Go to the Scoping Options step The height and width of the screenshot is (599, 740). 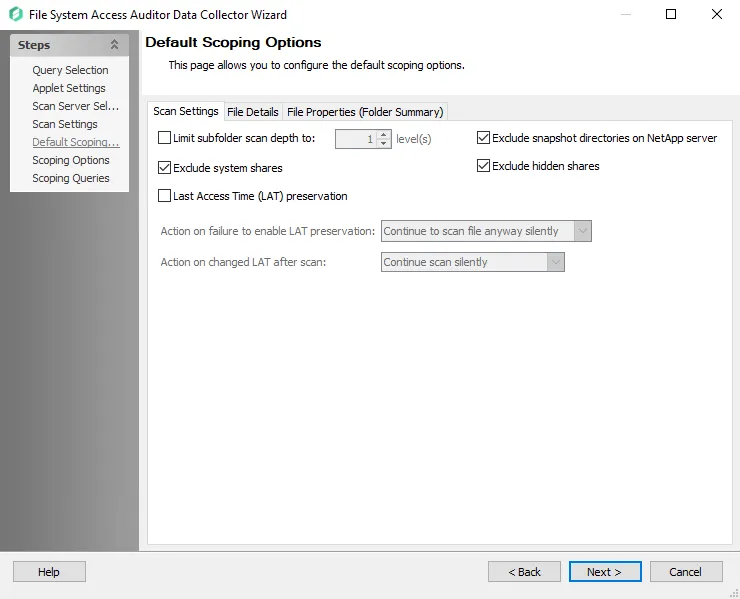coord(71,160)
